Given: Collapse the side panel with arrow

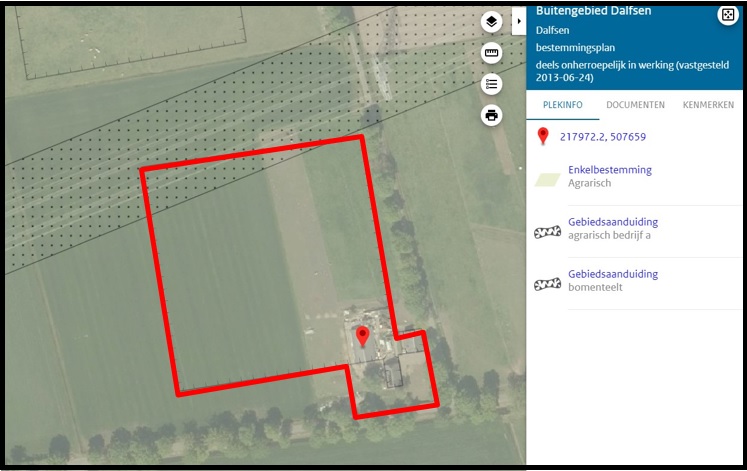Looking at the screenshot, I should coord(519,21).
